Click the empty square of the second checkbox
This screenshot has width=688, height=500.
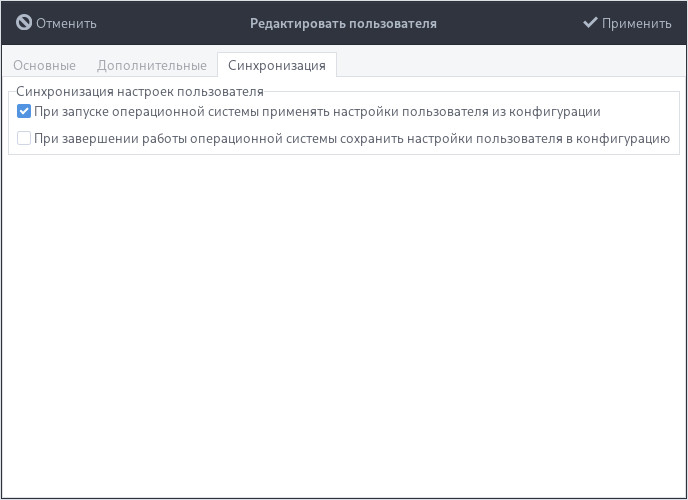point(24,139)
